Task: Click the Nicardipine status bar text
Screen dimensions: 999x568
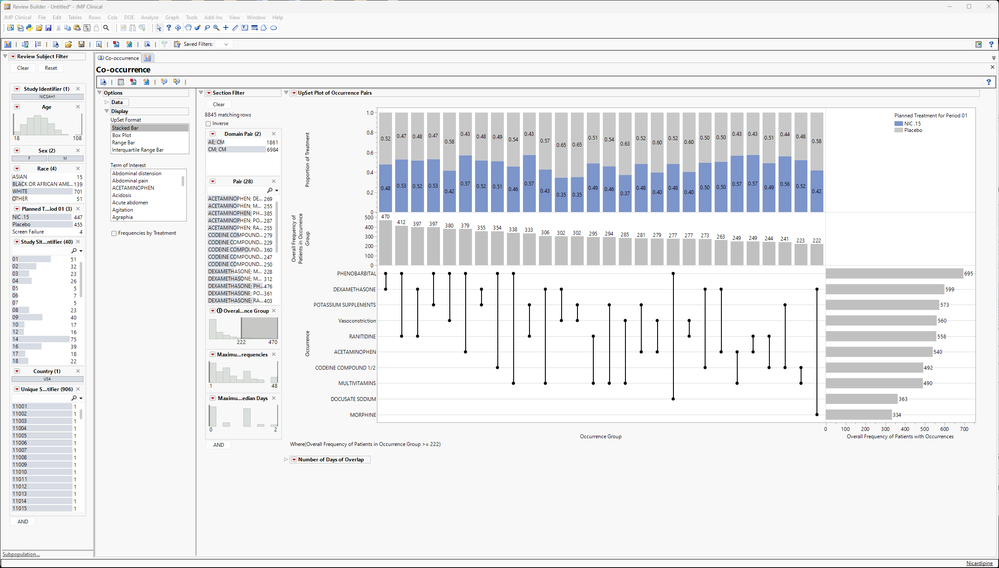Action: [x=979, y=564]
